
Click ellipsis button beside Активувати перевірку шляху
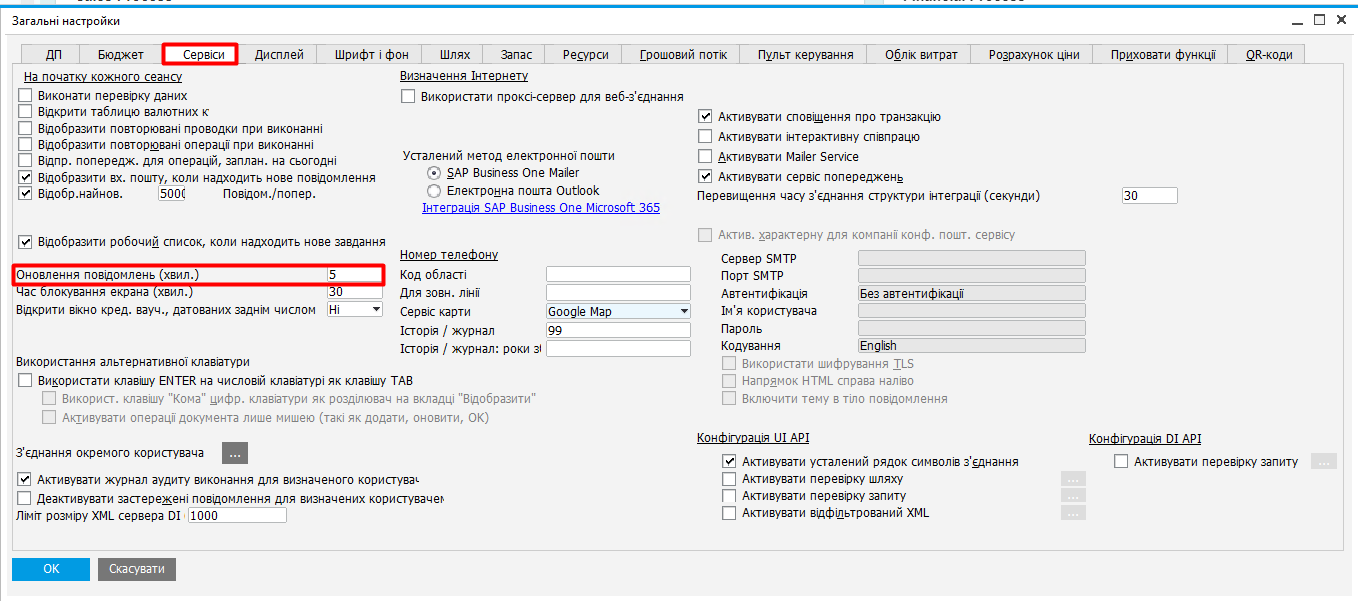tap(1073, 479)
